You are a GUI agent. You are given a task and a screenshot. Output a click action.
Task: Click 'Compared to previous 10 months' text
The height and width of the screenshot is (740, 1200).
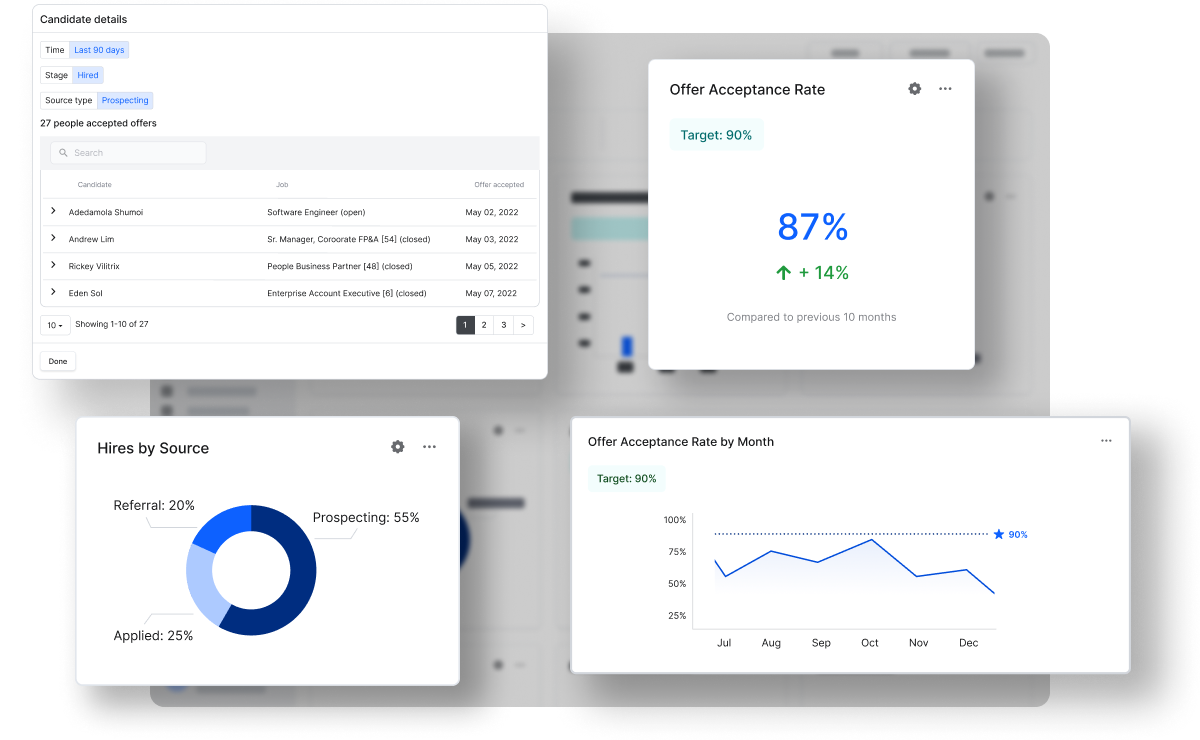pyautogui.click(x=811, y=317)
